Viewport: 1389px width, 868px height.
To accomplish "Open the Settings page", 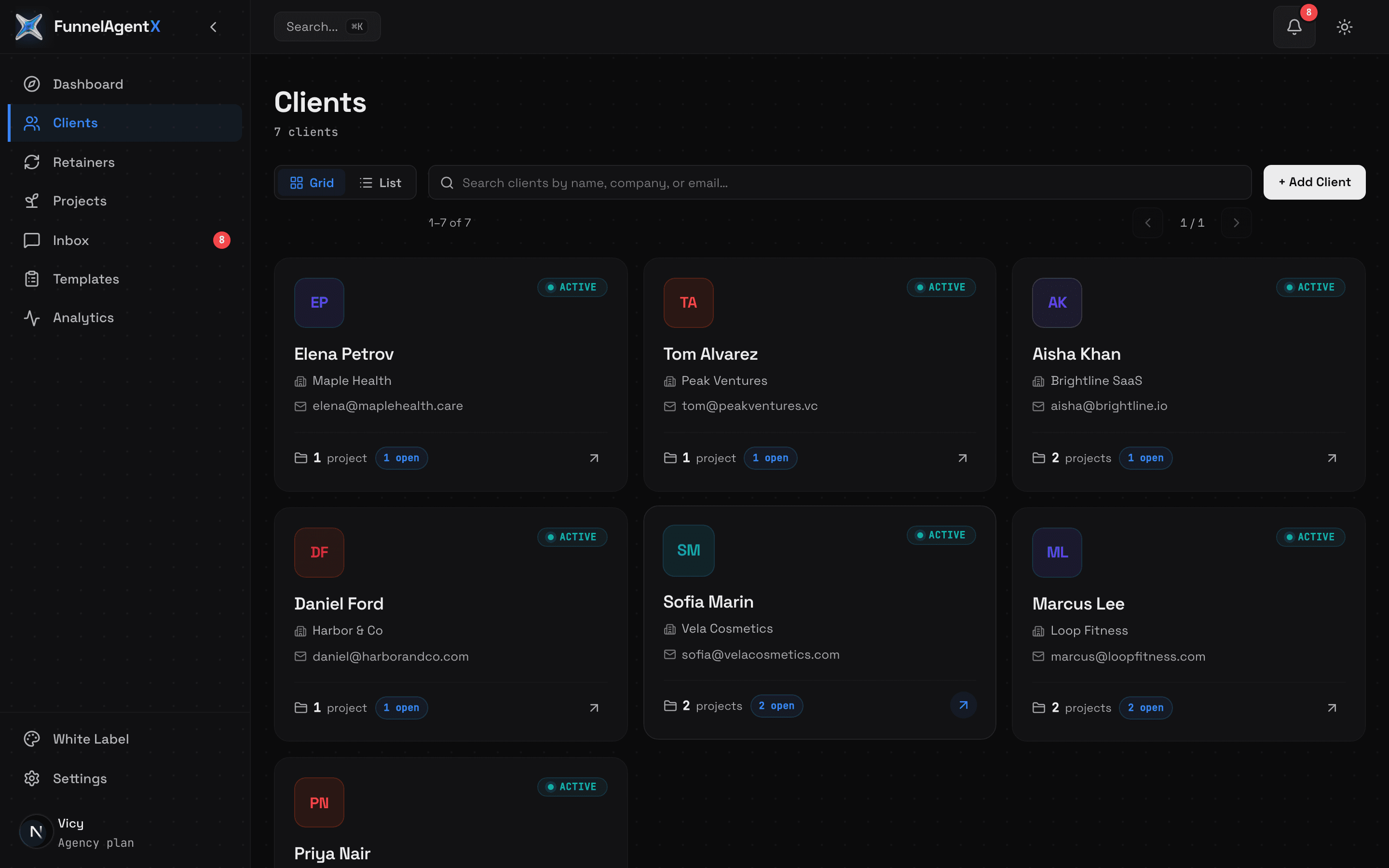I will click(x=125, y=778).
